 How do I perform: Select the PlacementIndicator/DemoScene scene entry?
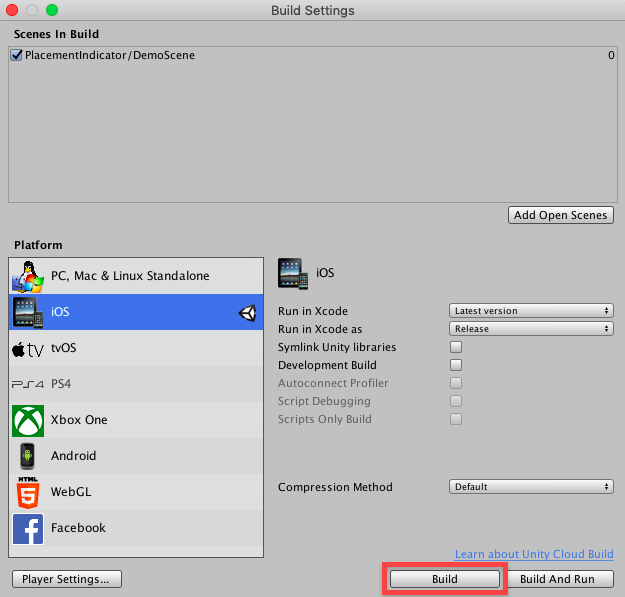coord(313,55)
